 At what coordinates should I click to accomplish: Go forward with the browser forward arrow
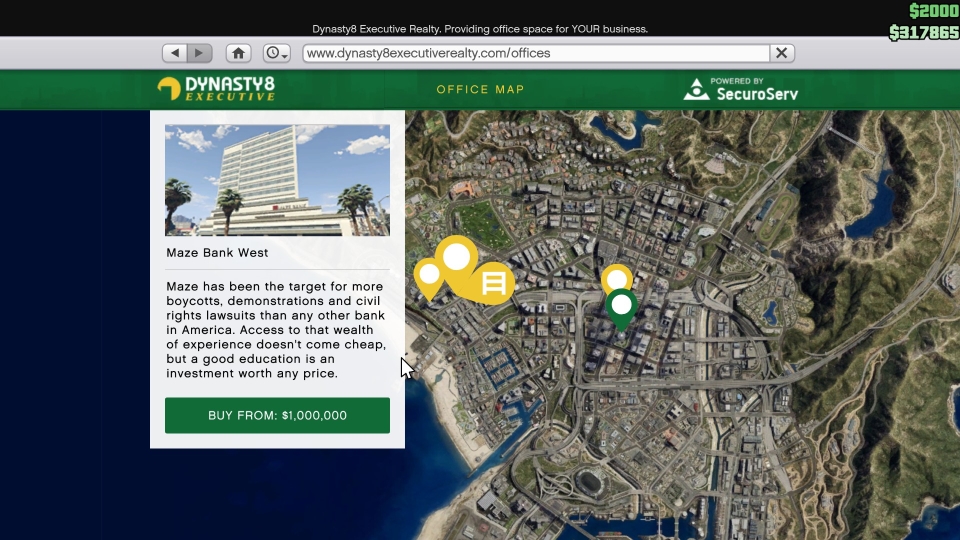tap(200, 53)
